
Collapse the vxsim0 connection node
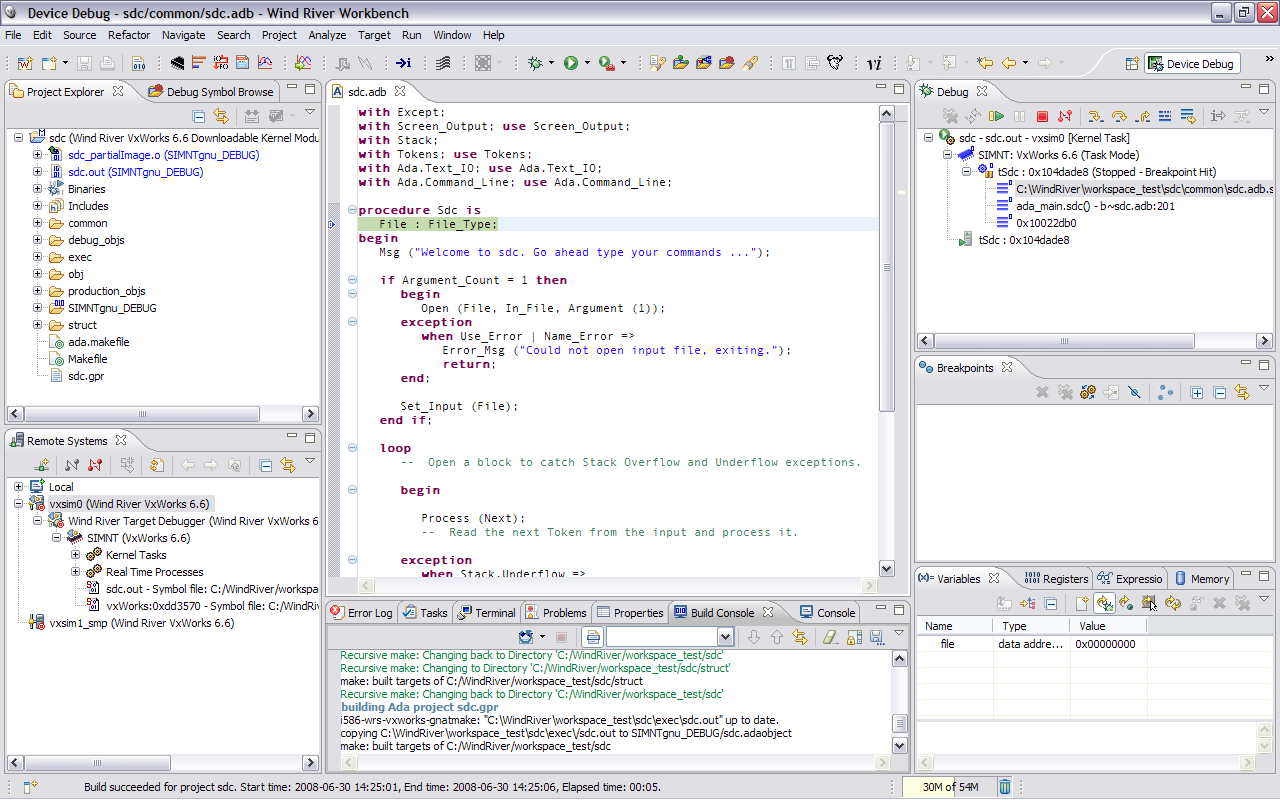click(x=19, y=504)
